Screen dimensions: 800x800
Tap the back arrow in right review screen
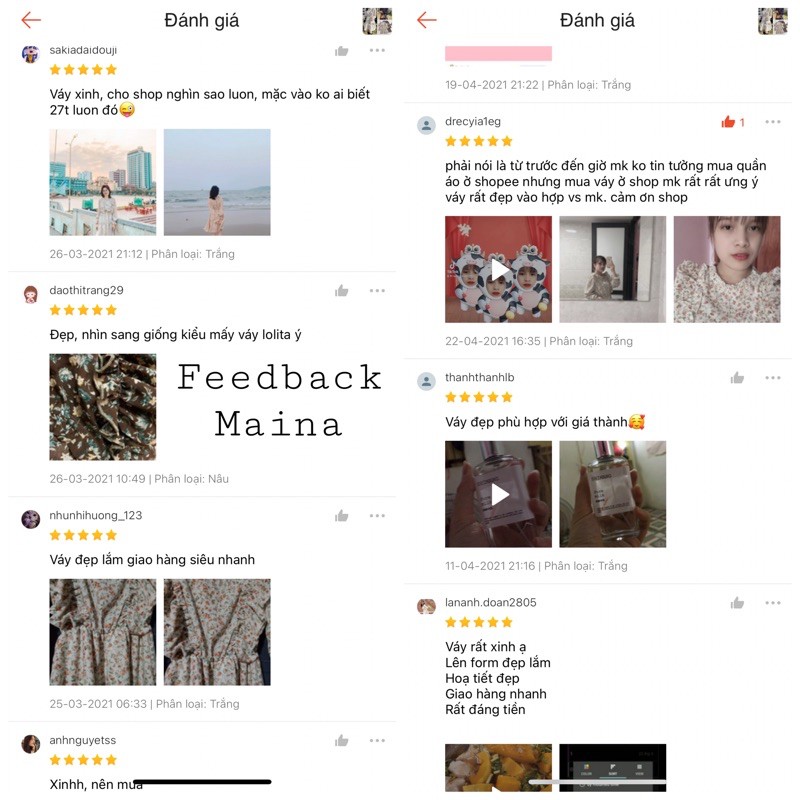(x=427, y=20)
